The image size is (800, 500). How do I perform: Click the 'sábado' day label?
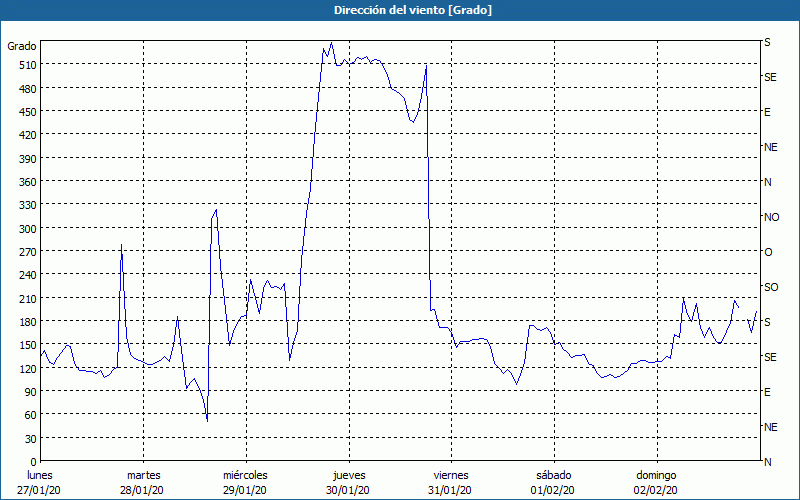click(554, 475)
